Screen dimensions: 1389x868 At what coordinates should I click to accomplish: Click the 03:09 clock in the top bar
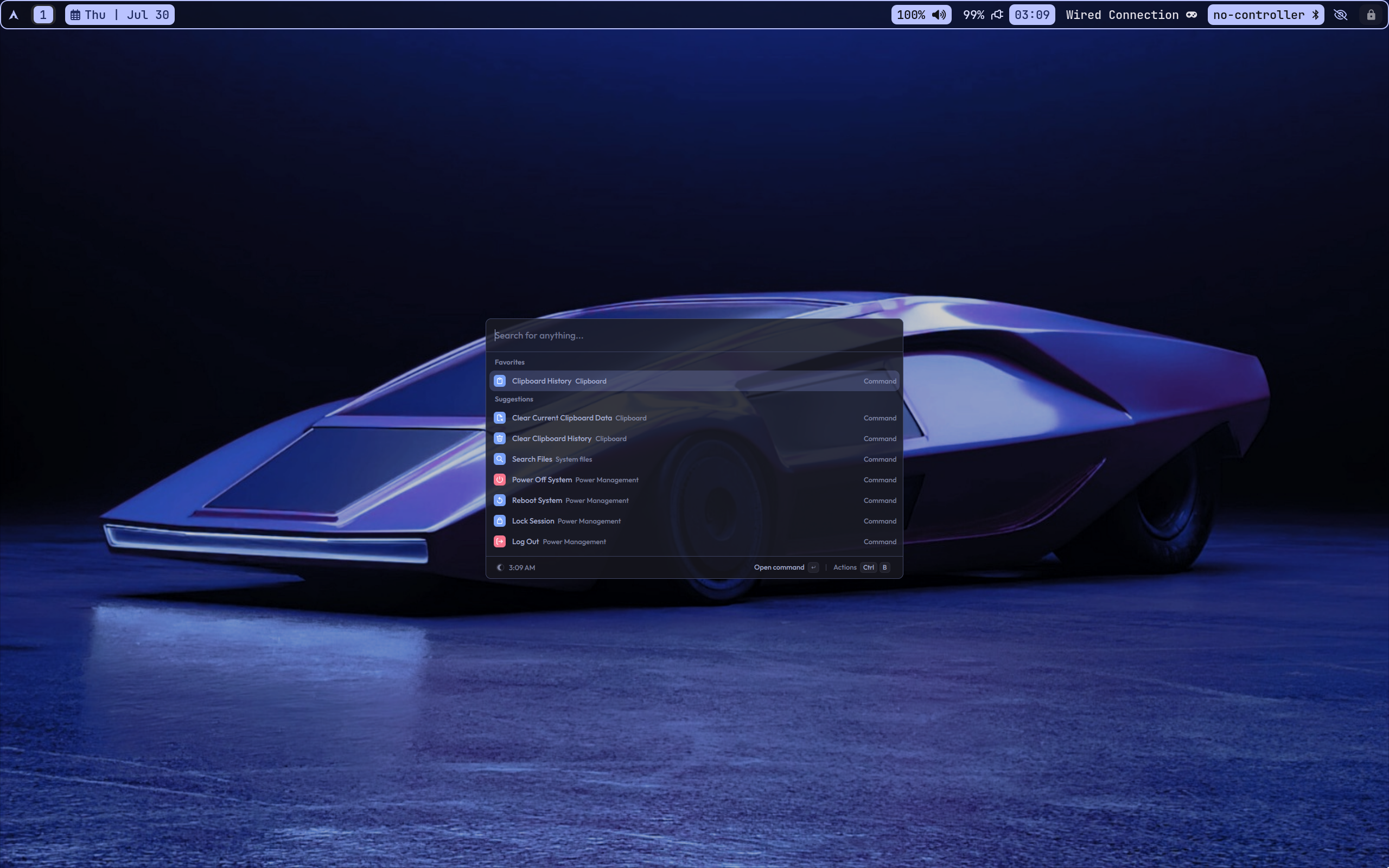(x=1031, y=15)
